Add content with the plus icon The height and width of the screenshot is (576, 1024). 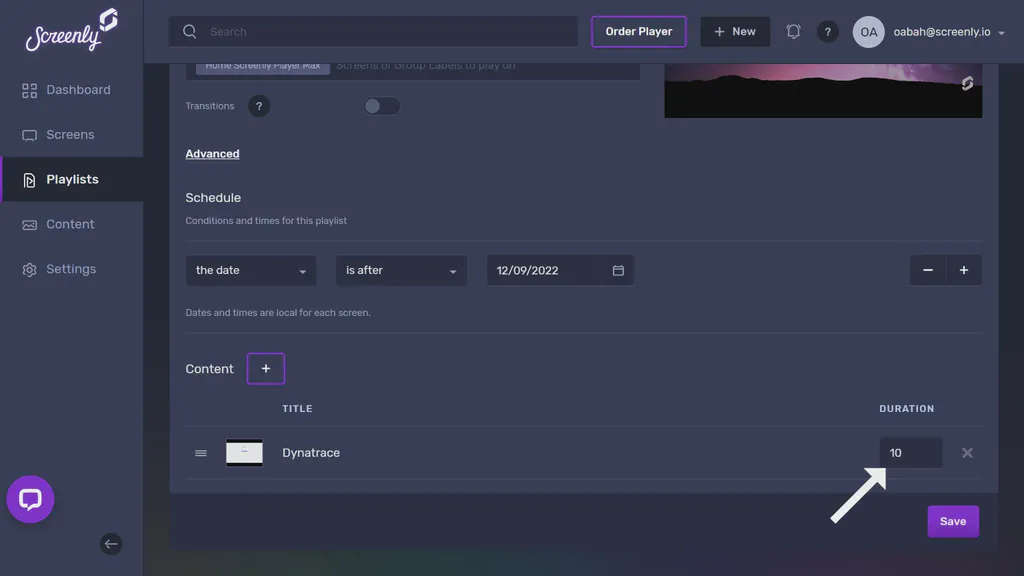click(265, 368)
